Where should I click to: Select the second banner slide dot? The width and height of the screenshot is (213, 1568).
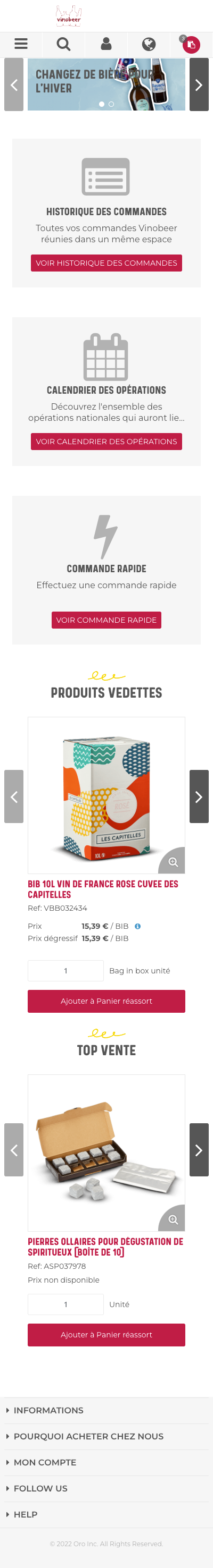[111, 104]
